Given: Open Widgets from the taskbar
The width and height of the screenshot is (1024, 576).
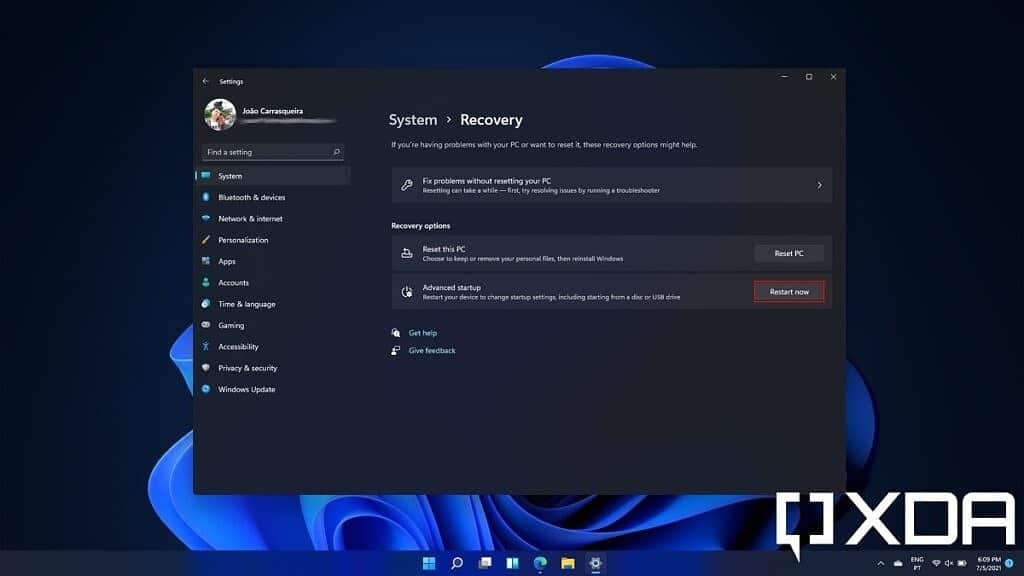Looking at the screenshot, I should tap(513, 563).
